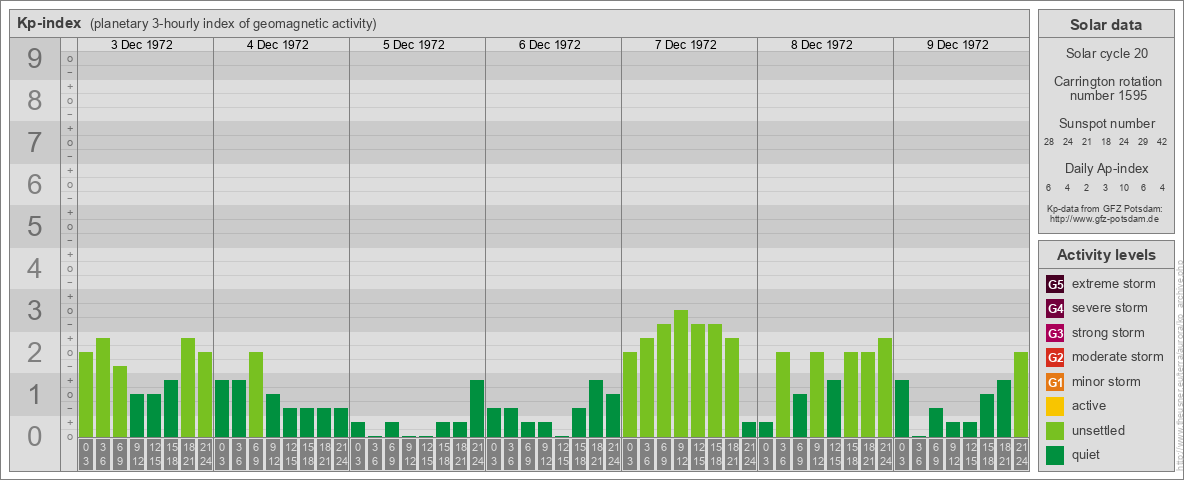Screen dimensions: 1184x480
Task: Click the 'minor storm' legend label
Action: [x=1106, y=382]
